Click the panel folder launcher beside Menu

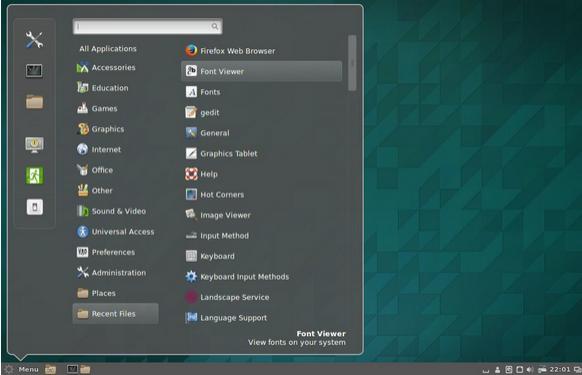pos(50,369)
